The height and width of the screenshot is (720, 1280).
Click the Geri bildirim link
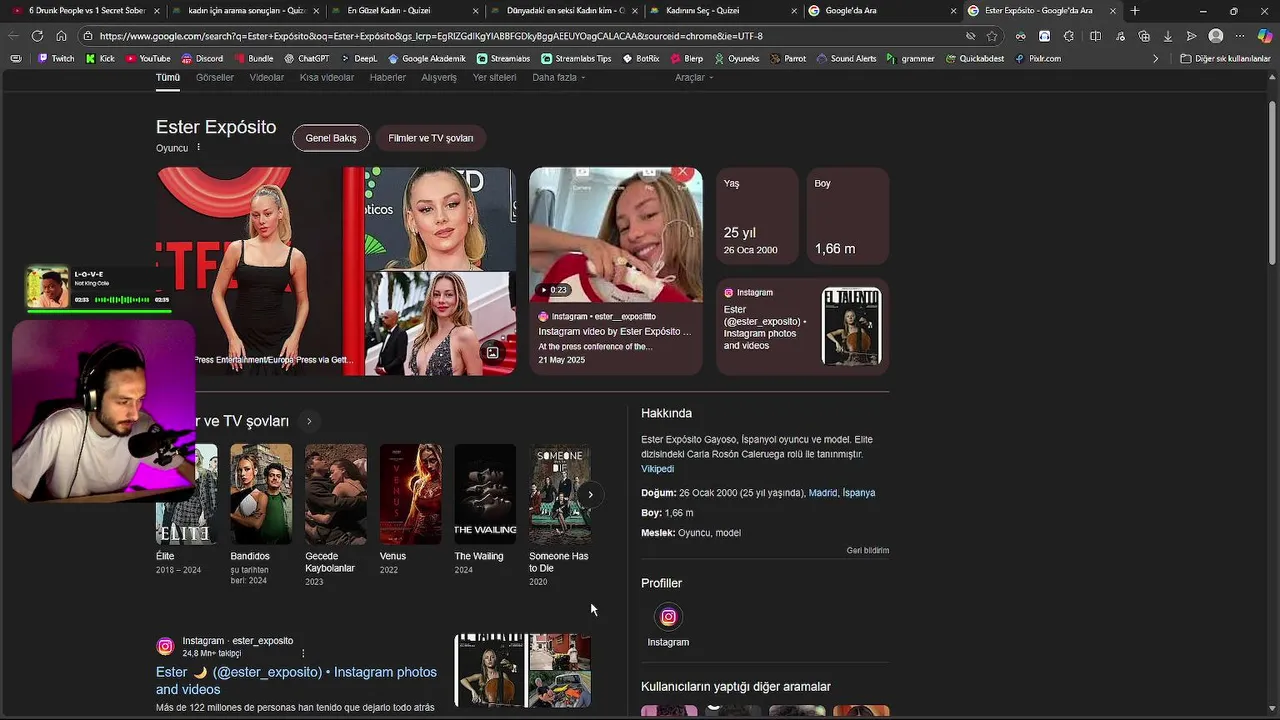point(868,551)
